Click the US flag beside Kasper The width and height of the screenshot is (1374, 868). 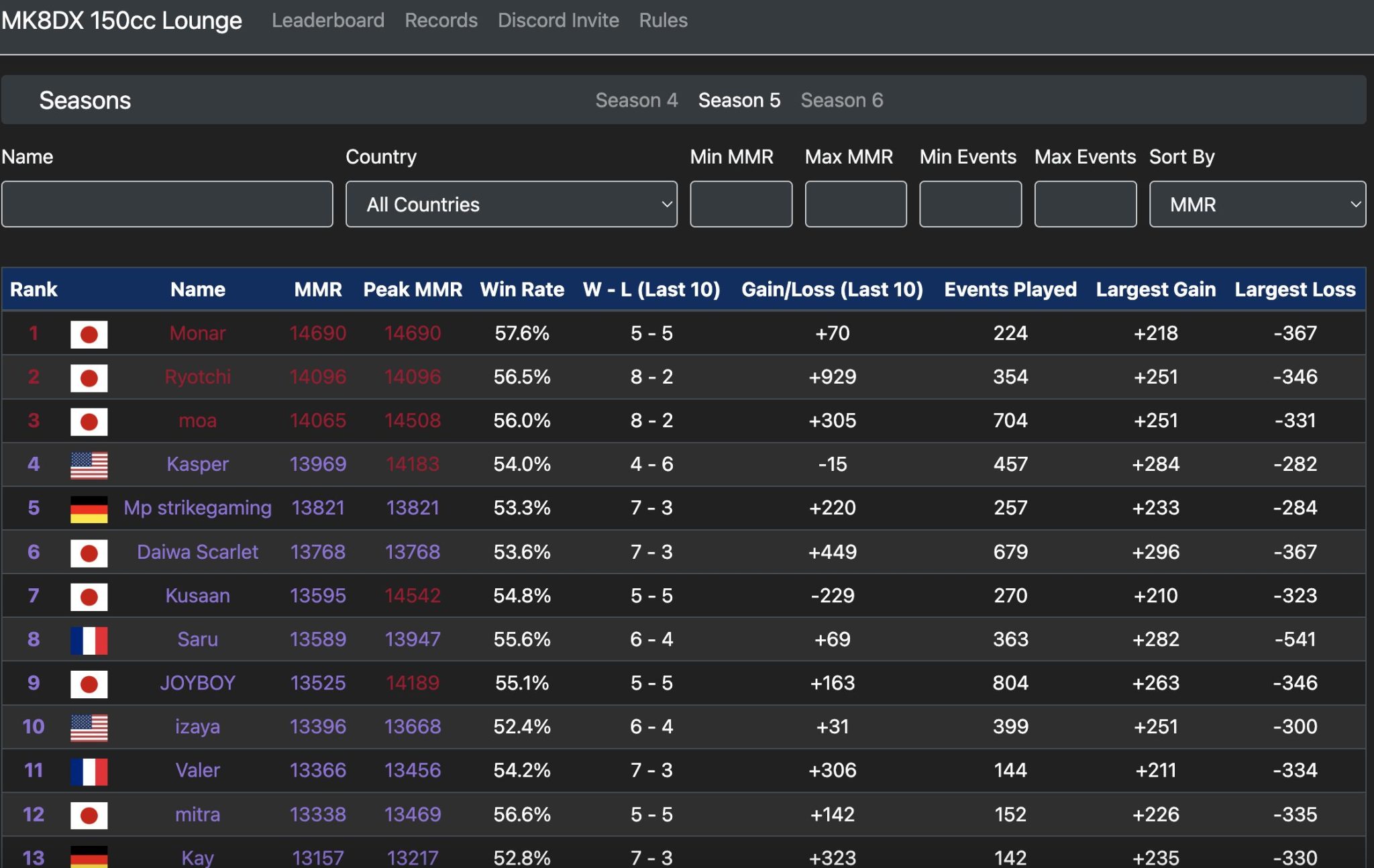(89, 464)
